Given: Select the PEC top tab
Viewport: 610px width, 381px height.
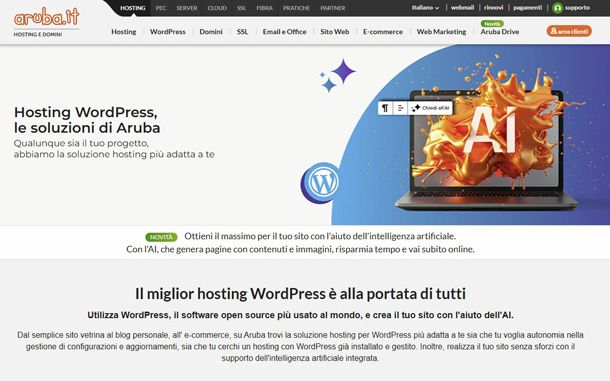Looking at the screenshot, I should [x=161, y=8].
